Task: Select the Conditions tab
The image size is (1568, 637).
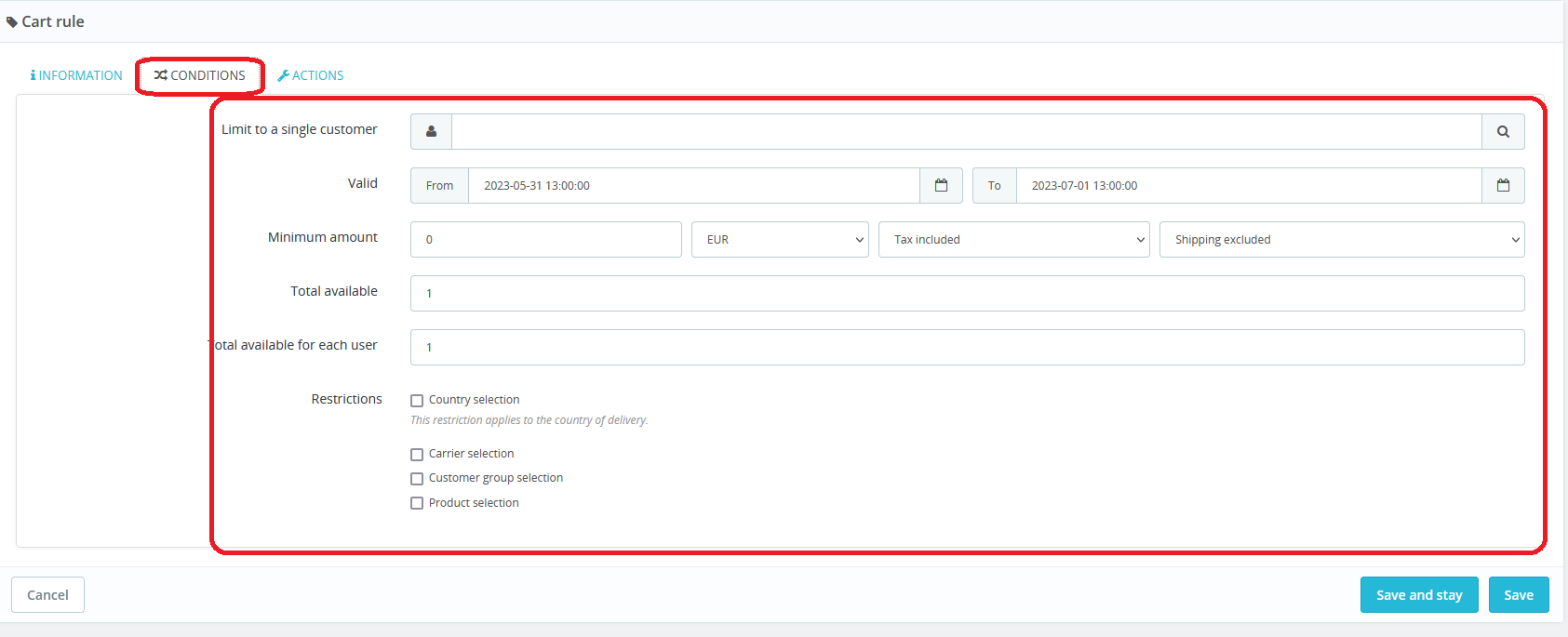Action: pos(200,75)
